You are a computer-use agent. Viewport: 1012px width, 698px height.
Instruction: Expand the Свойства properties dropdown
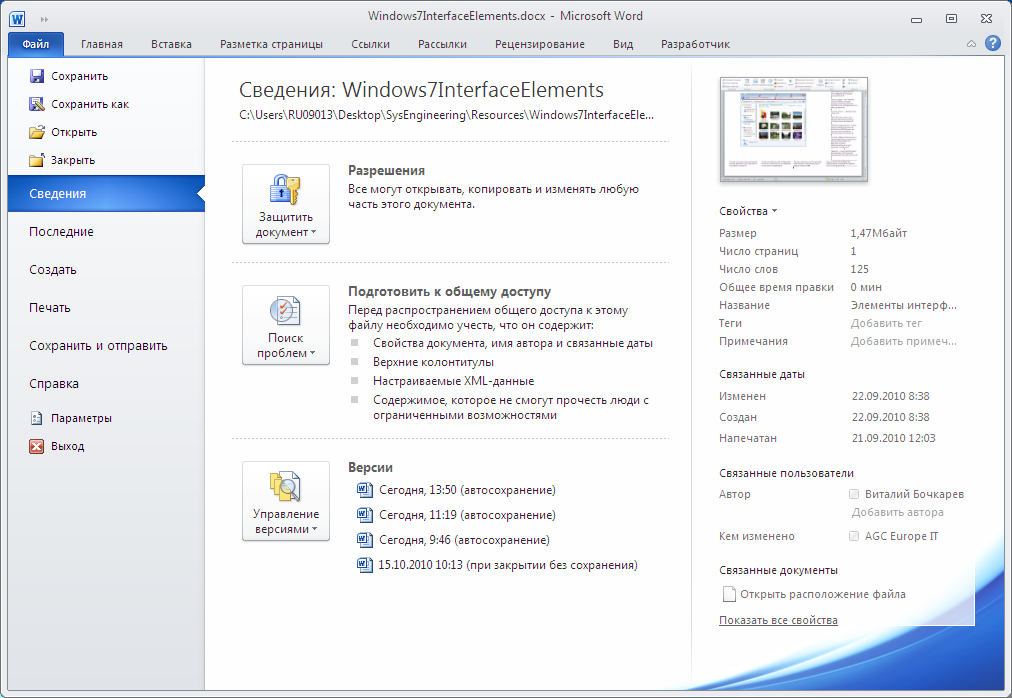click(x=748, y=211)
